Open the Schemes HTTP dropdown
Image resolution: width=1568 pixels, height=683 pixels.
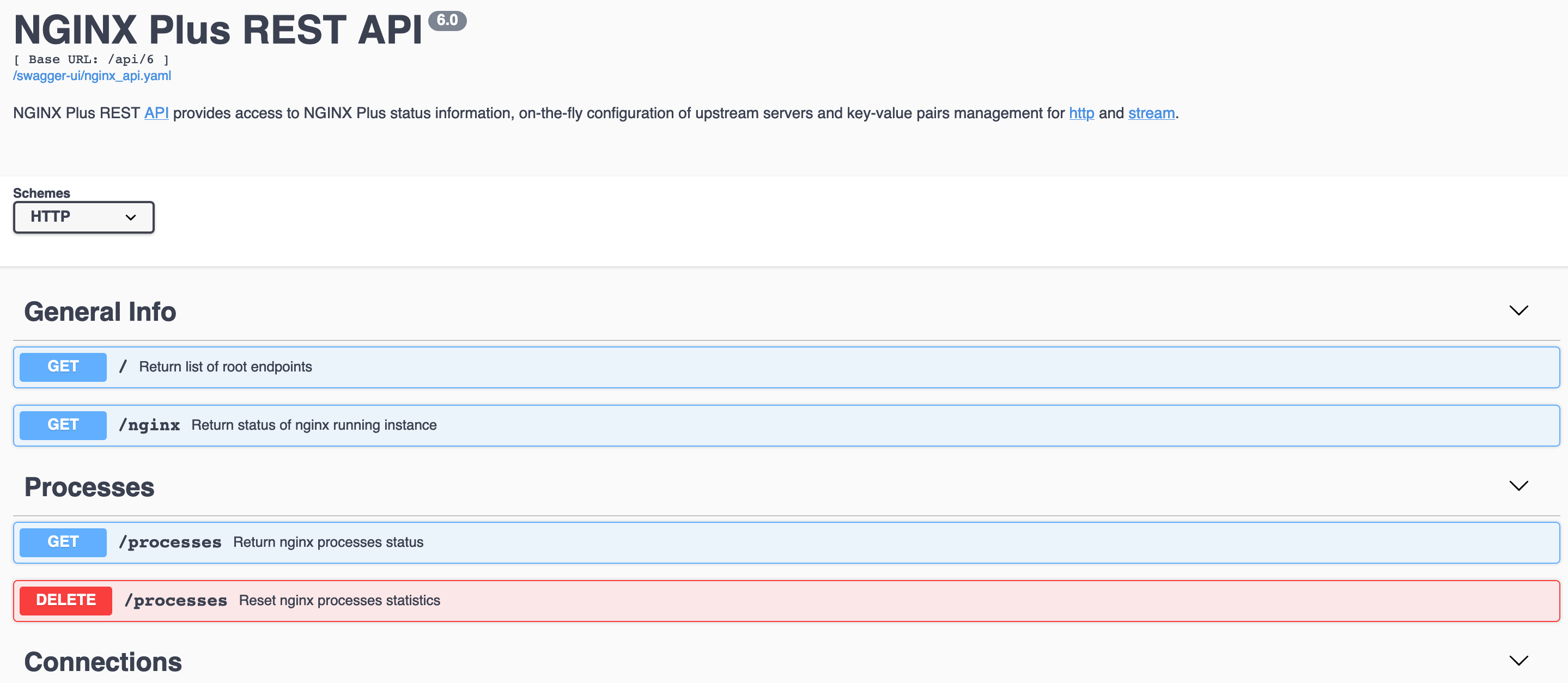[x=83, y=217]
